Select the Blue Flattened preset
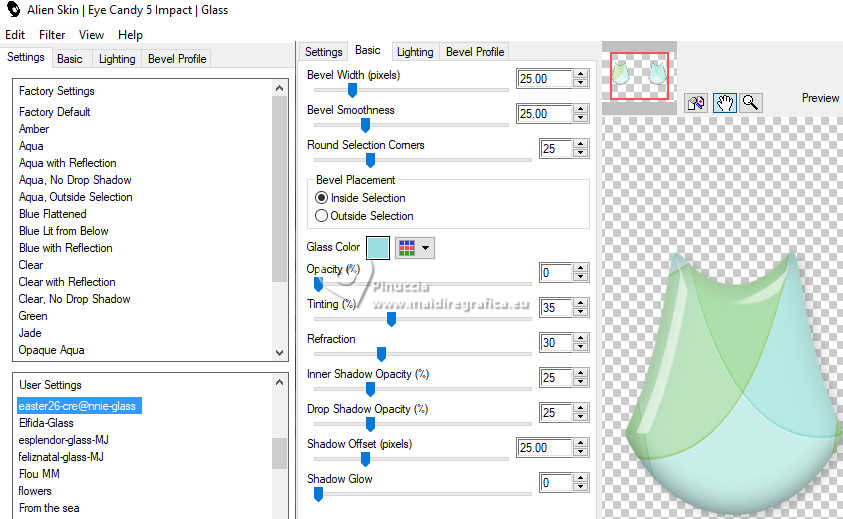This screenshot has width=843, height=519. (x=52, y=214)
